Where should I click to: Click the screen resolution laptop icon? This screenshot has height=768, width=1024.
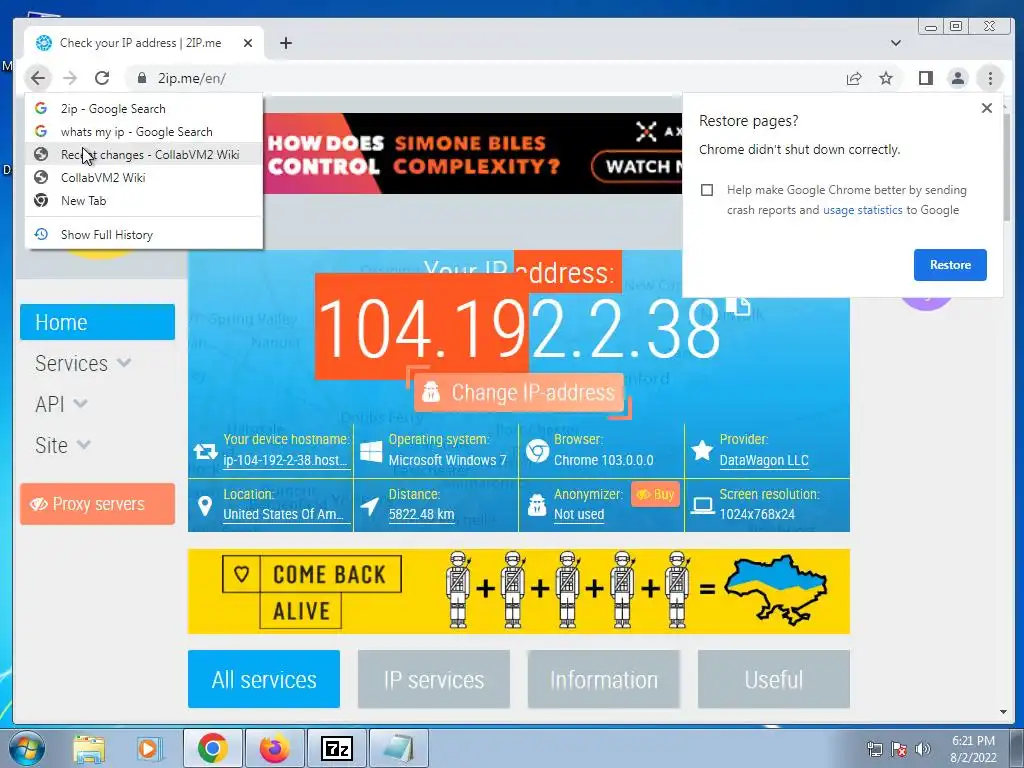tap(702, 506)
